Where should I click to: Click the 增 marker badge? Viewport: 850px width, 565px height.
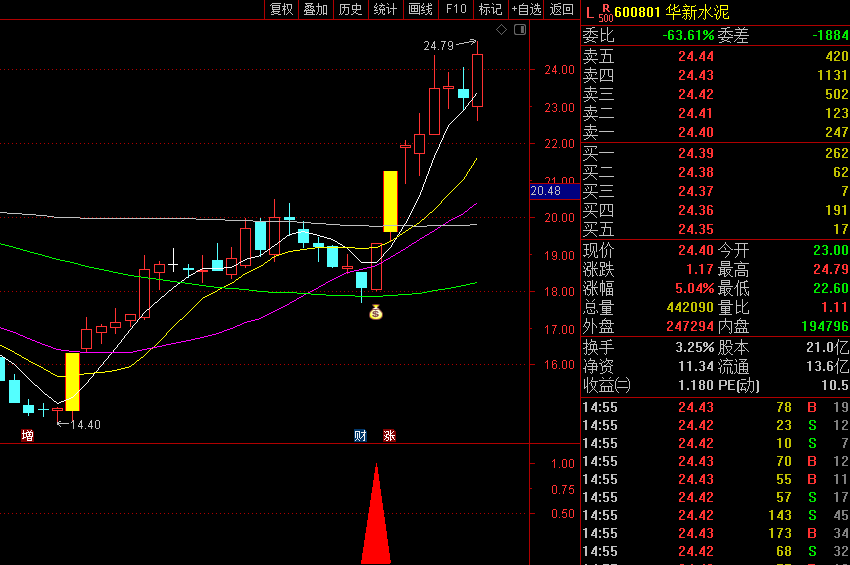tap(27, 435)
